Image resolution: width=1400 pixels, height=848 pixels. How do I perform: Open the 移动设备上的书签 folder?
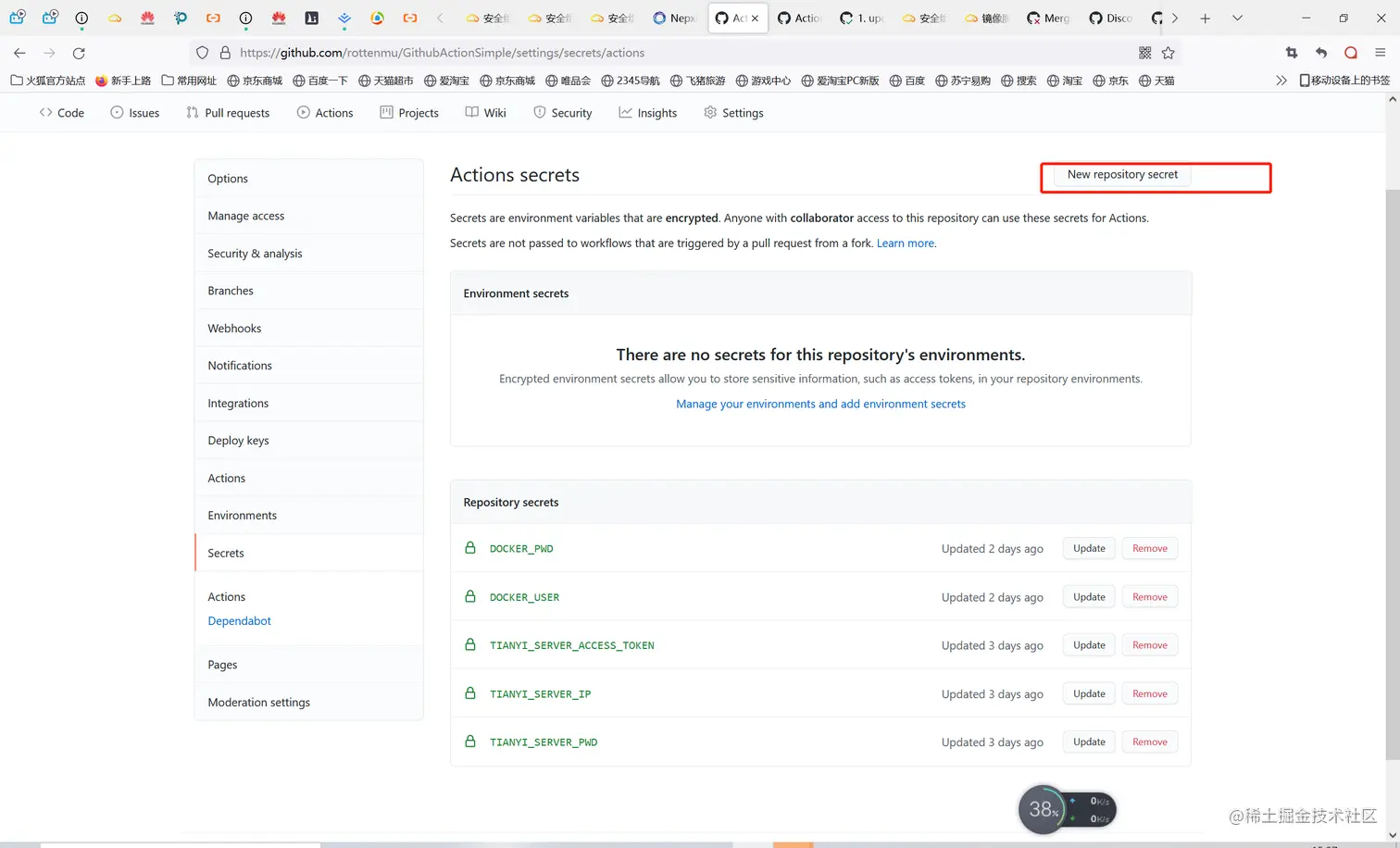[x=1344, y=81]
